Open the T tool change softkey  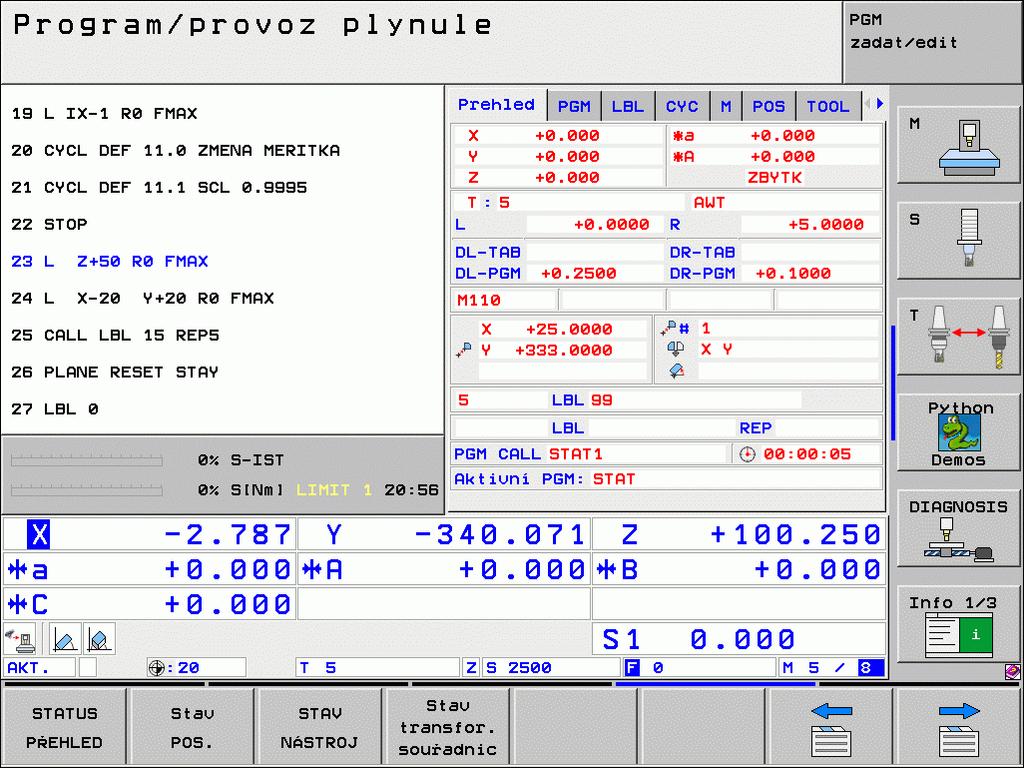tap(958, 337)
